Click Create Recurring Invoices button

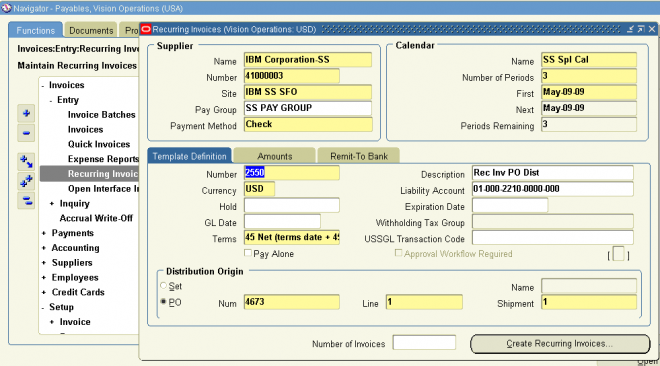[x=560, y=344]
